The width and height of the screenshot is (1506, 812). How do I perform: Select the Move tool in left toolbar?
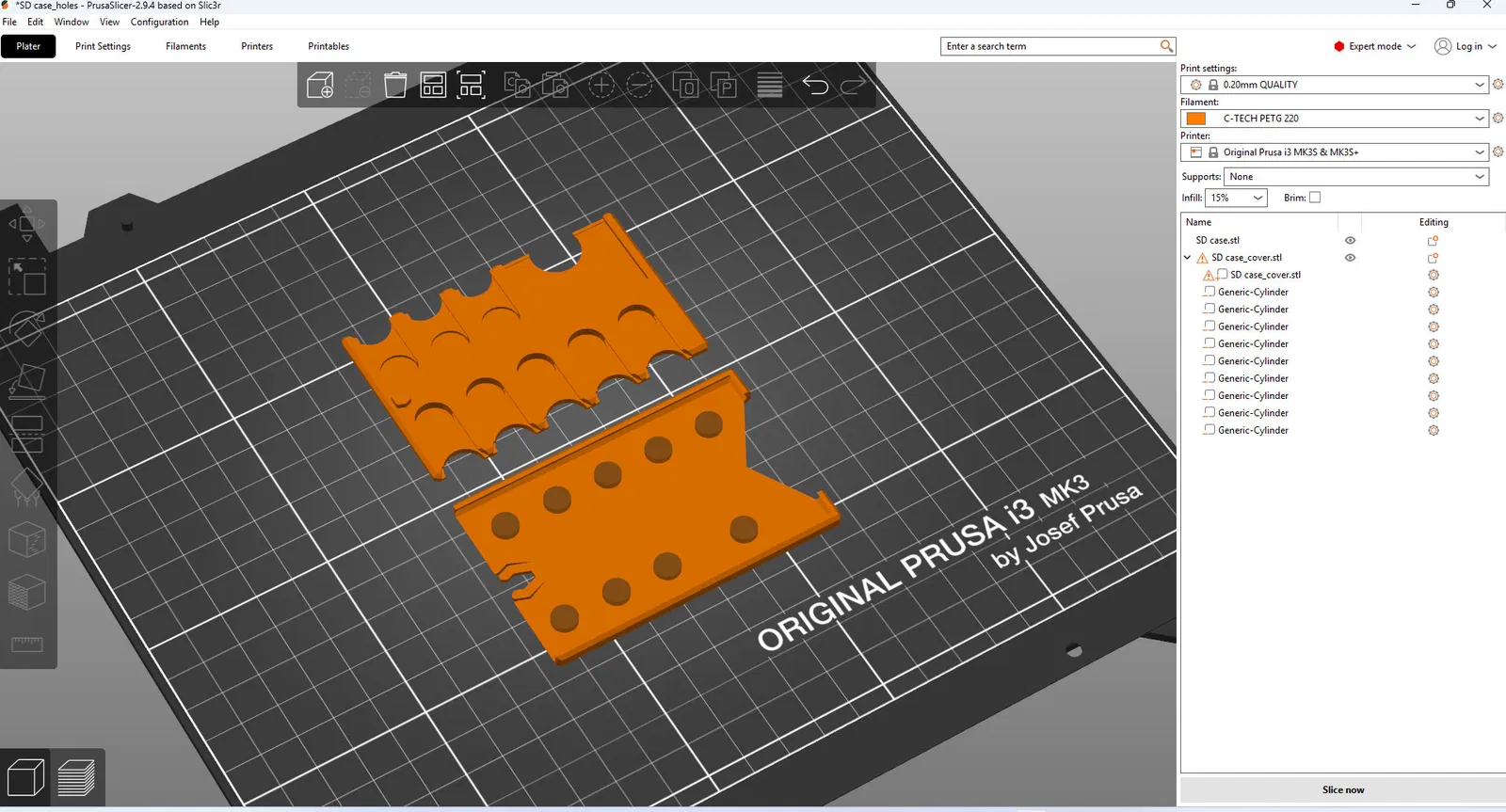coord(27,225)
